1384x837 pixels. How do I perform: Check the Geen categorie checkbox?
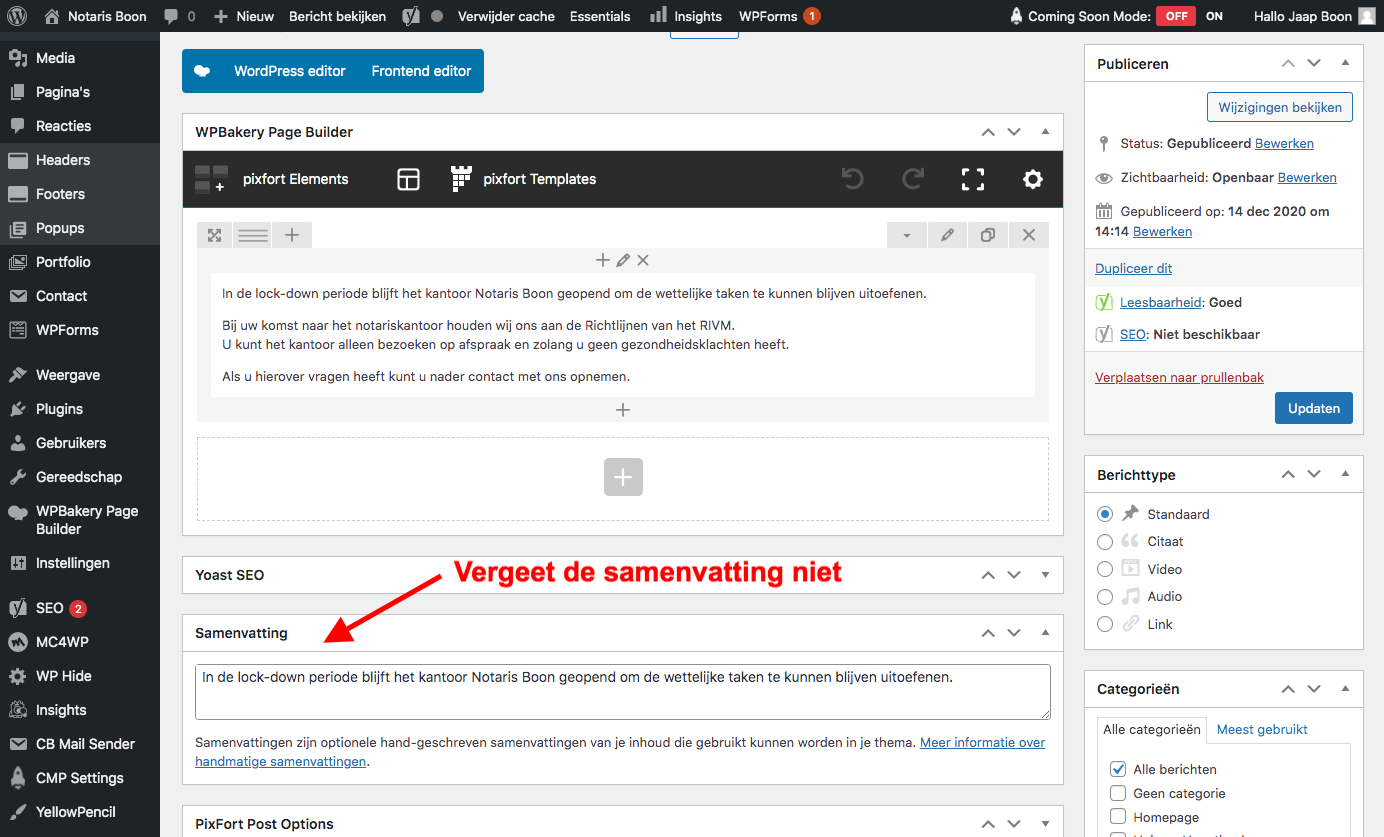[x=1118, y=793]
